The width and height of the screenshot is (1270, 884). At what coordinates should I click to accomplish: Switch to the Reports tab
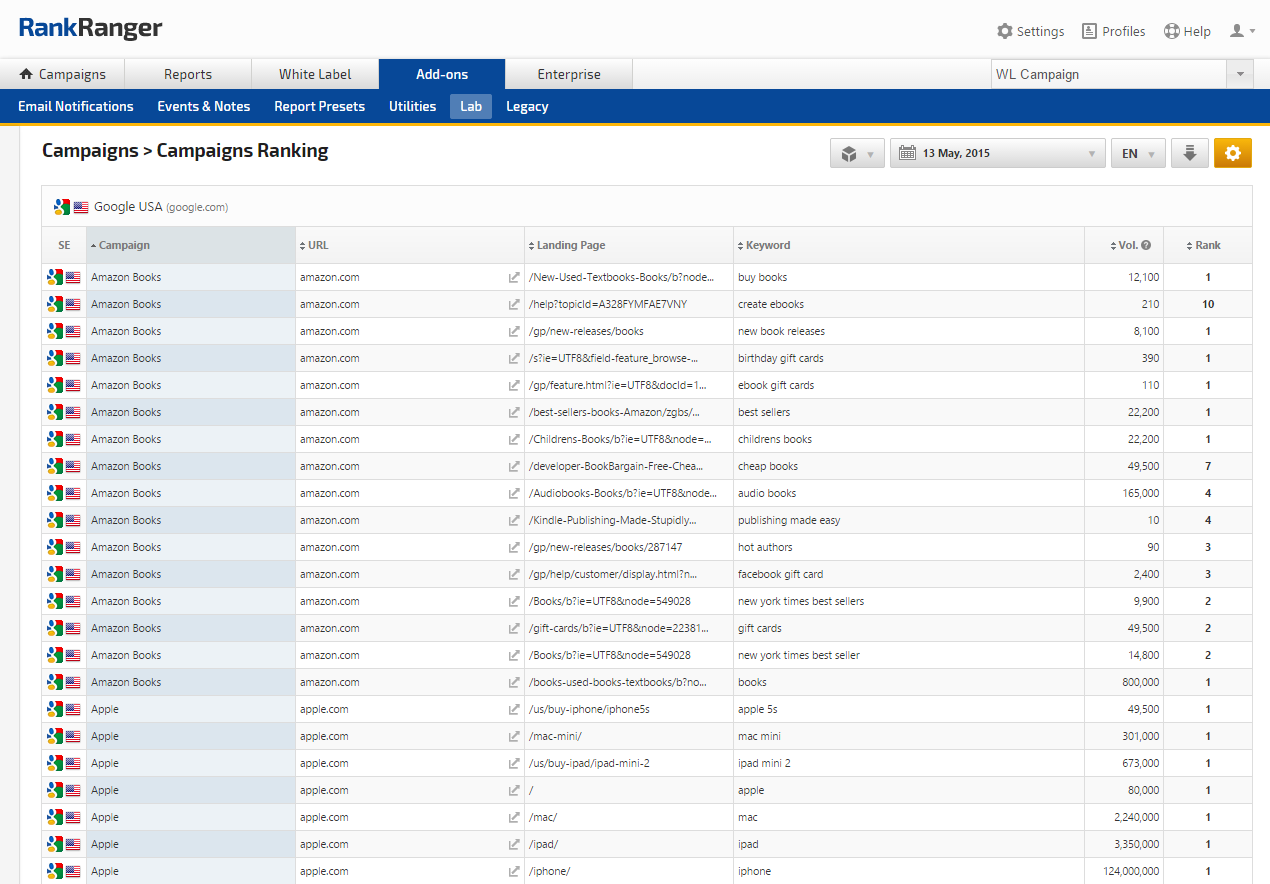[188, 74]
